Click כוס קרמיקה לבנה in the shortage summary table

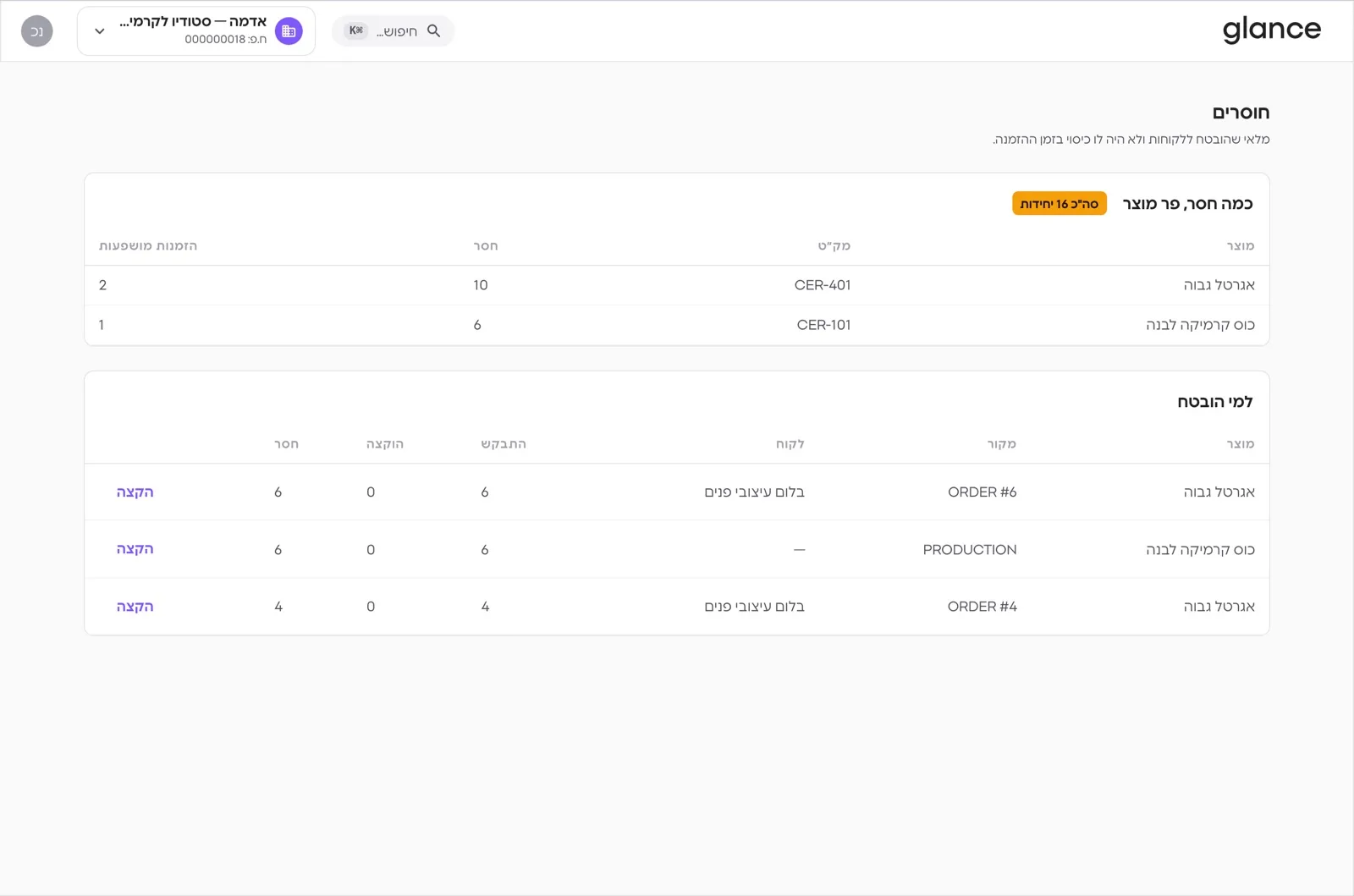(1200, 325)
